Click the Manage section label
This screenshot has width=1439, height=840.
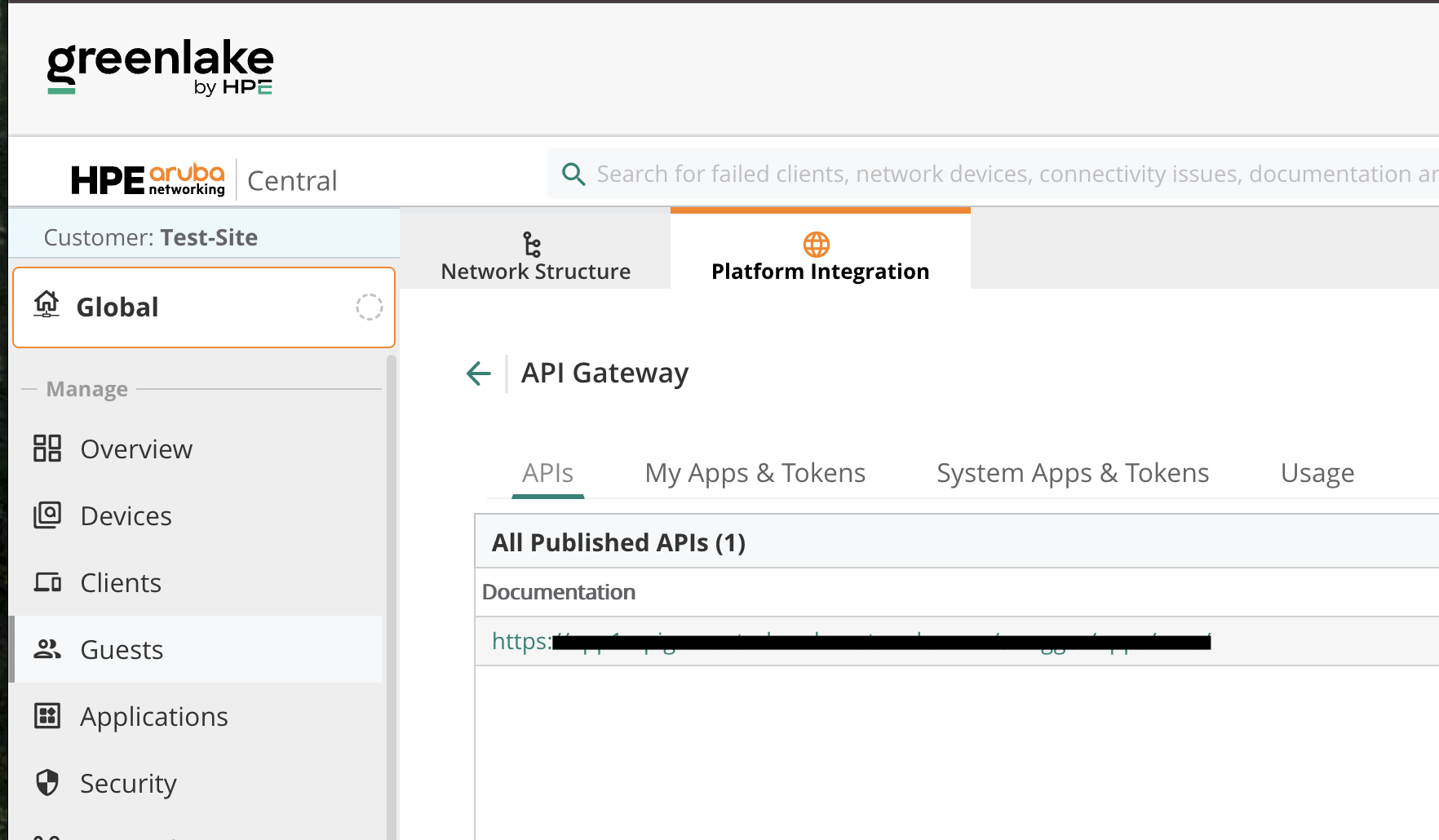[x=87, y=389]
